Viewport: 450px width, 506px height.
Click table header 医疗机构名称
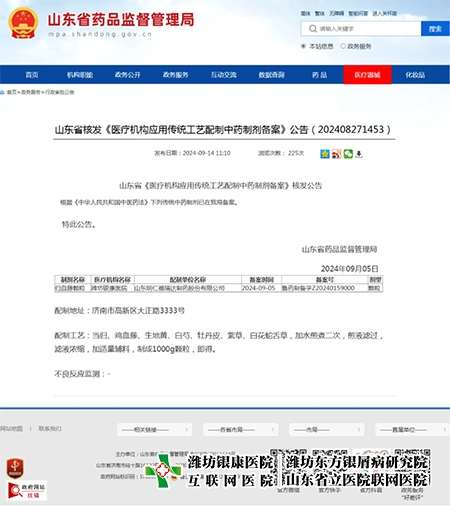click(x=112, y=280)
